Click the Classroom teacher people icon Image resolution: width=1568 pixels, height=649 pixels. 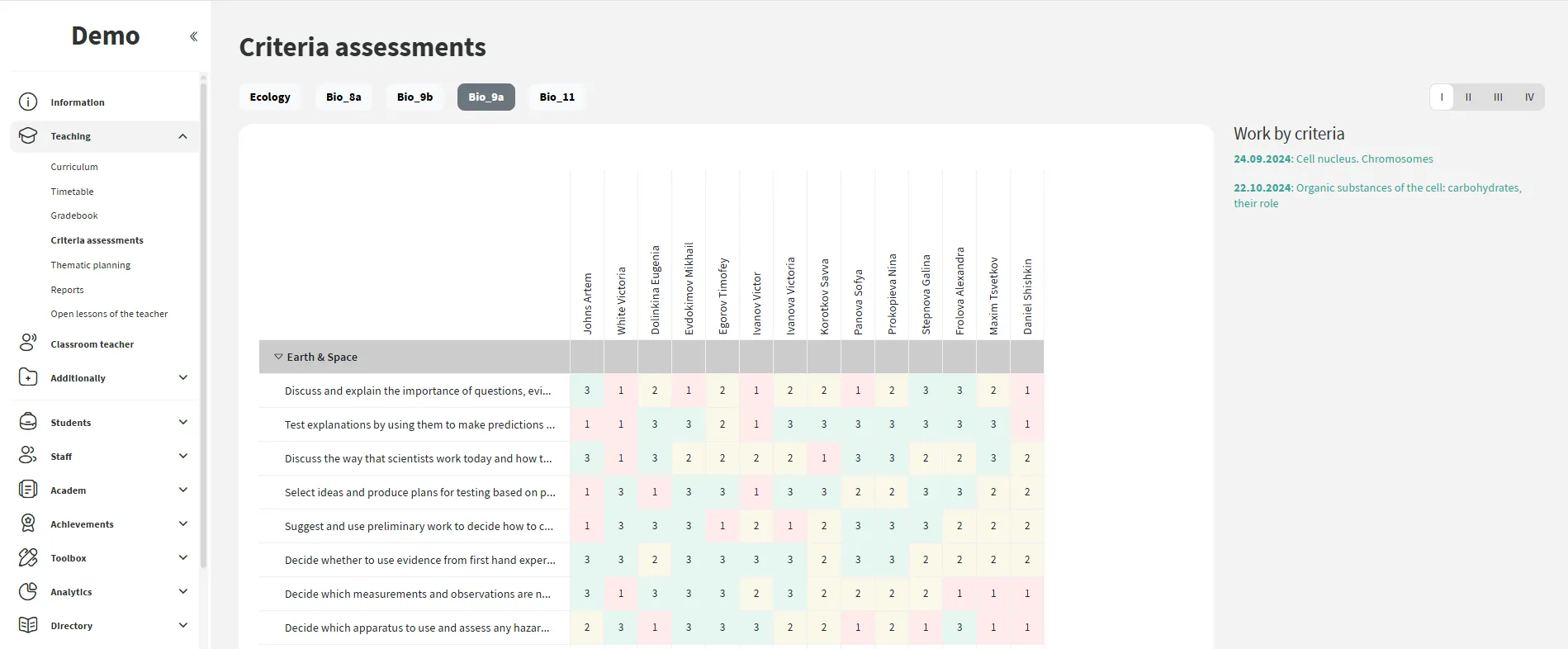[x=28, y=343]
